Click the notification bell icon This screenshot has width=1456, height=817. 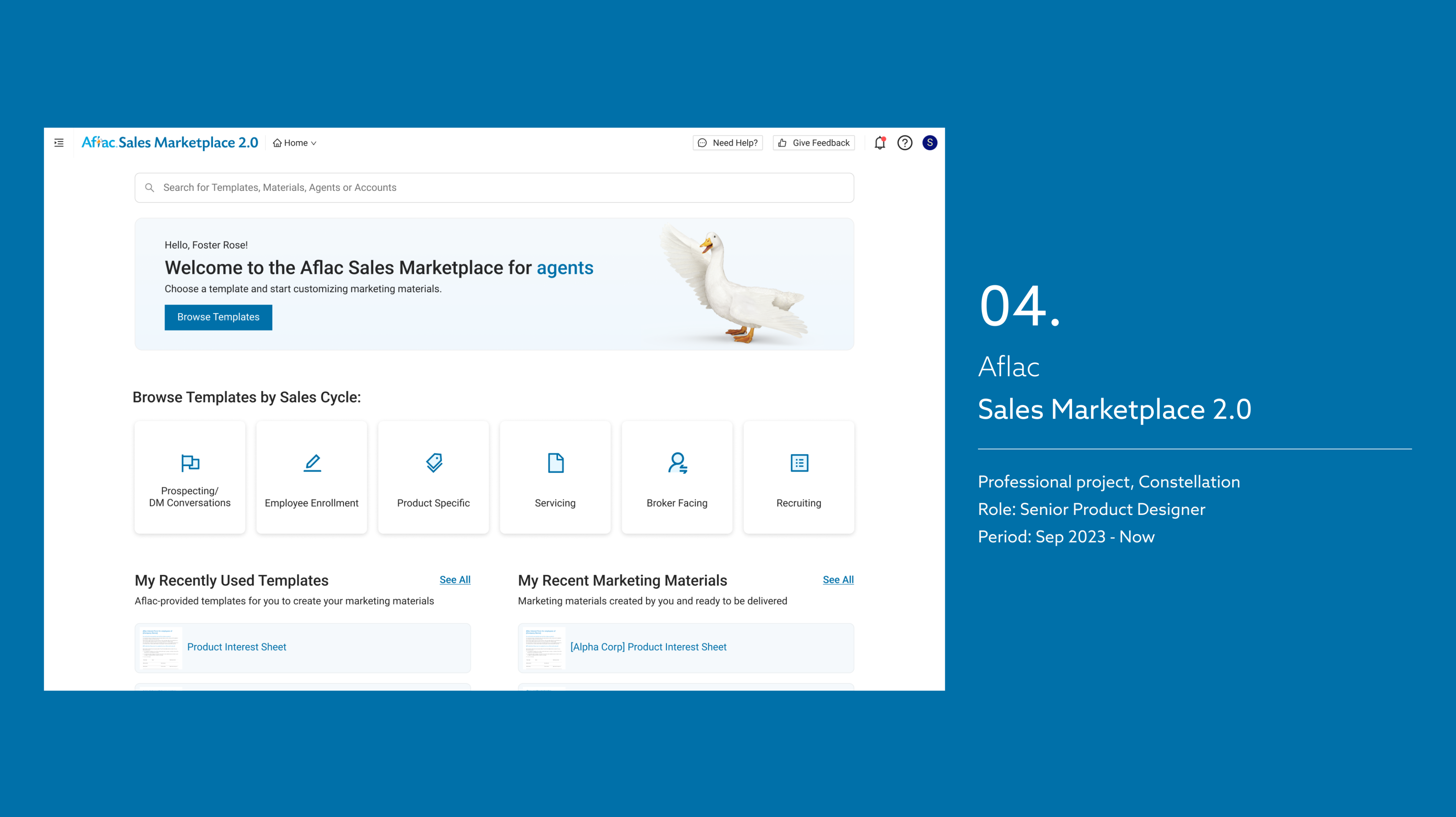click(x=879, y=143)
